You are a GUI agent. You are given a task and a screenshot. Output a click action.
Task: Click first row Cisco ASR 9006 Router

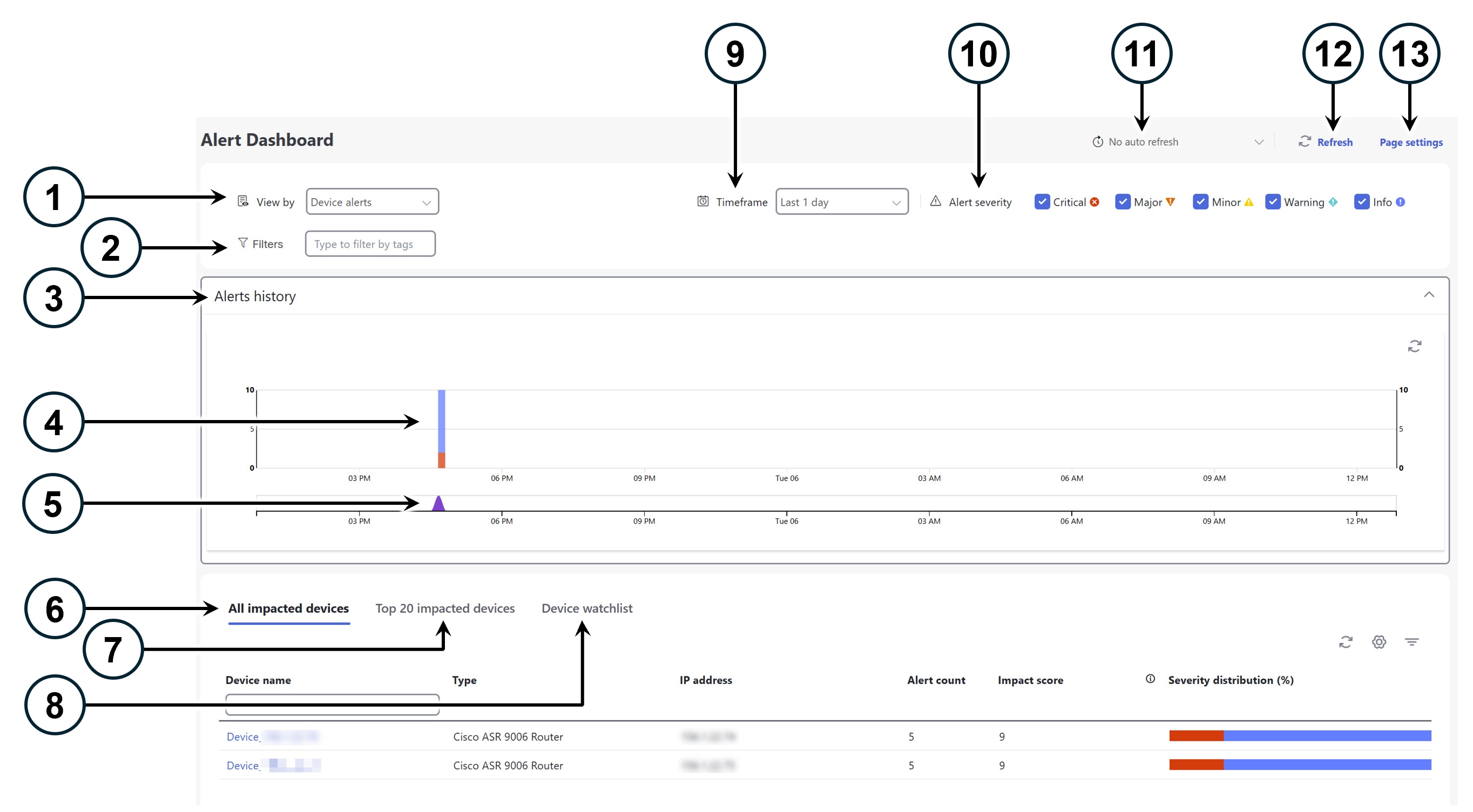pos(508,736)
